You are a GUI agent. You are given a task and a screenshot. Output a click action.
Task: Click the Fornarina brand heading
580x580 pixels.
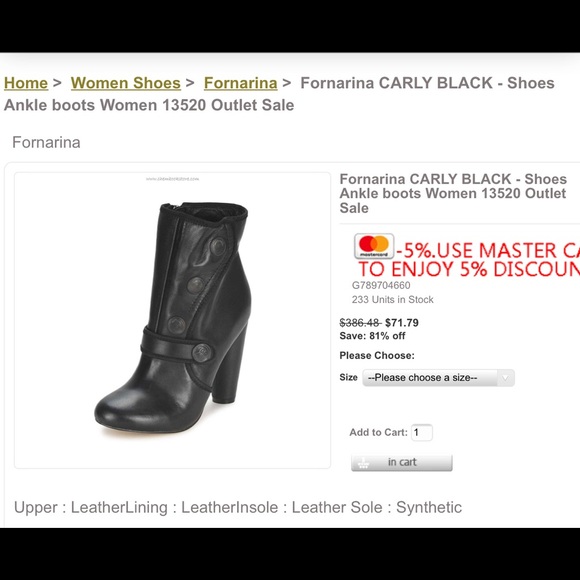point(46,142)
